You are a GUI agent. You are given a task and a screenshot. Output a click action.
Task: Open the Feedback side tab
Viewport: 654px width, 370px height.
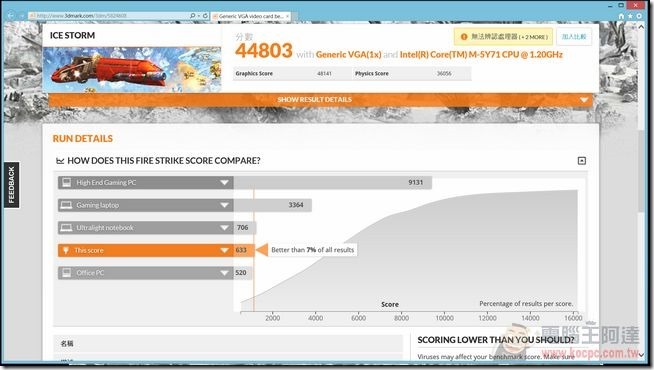click(x=12, y=185)
